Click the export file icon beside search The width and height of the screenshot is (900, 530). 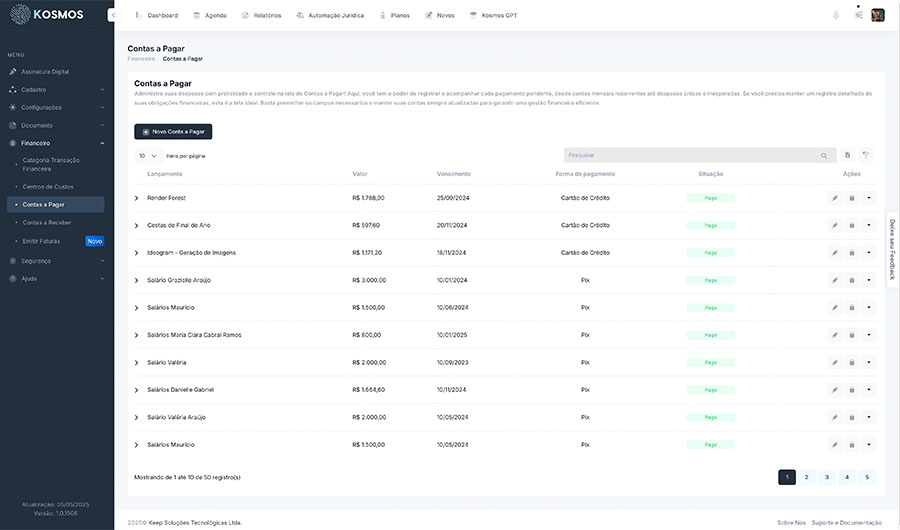[847, 156]
